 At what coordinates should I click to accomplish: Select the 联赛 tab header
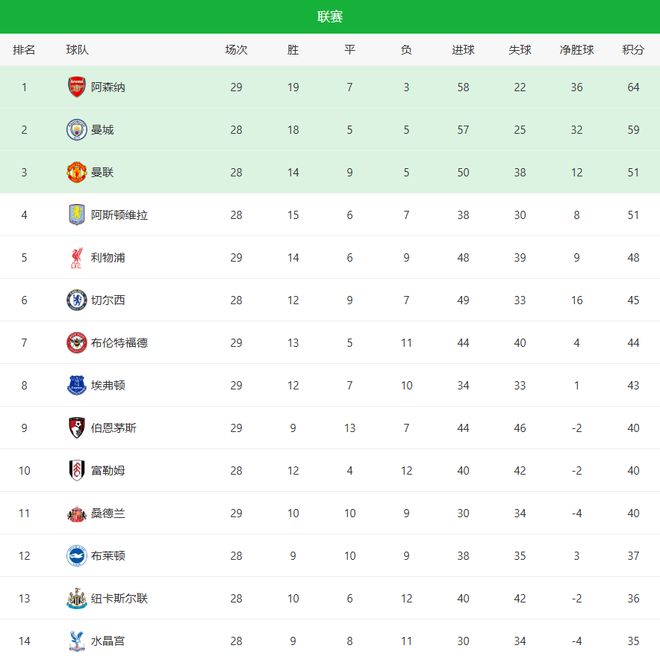tap(330, 16)
